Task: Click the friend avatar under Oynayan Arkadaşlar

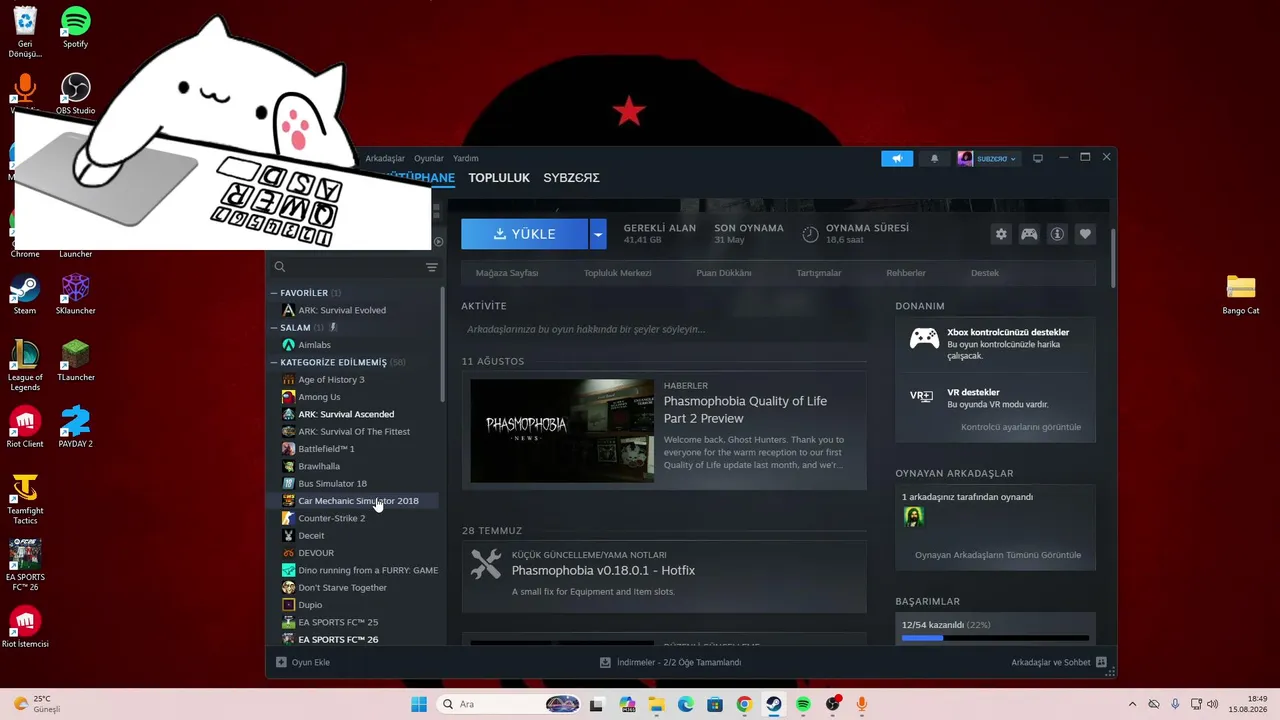Action: [x=913, y=516]
